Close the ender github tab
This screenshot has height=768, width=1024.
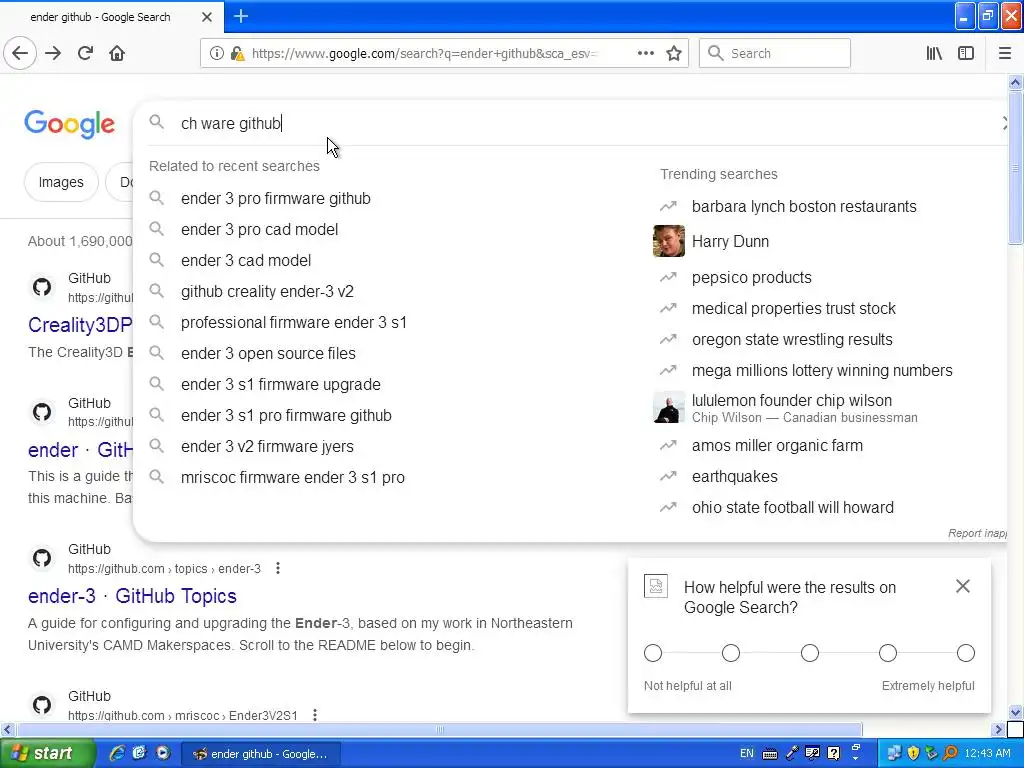point(206,17)
